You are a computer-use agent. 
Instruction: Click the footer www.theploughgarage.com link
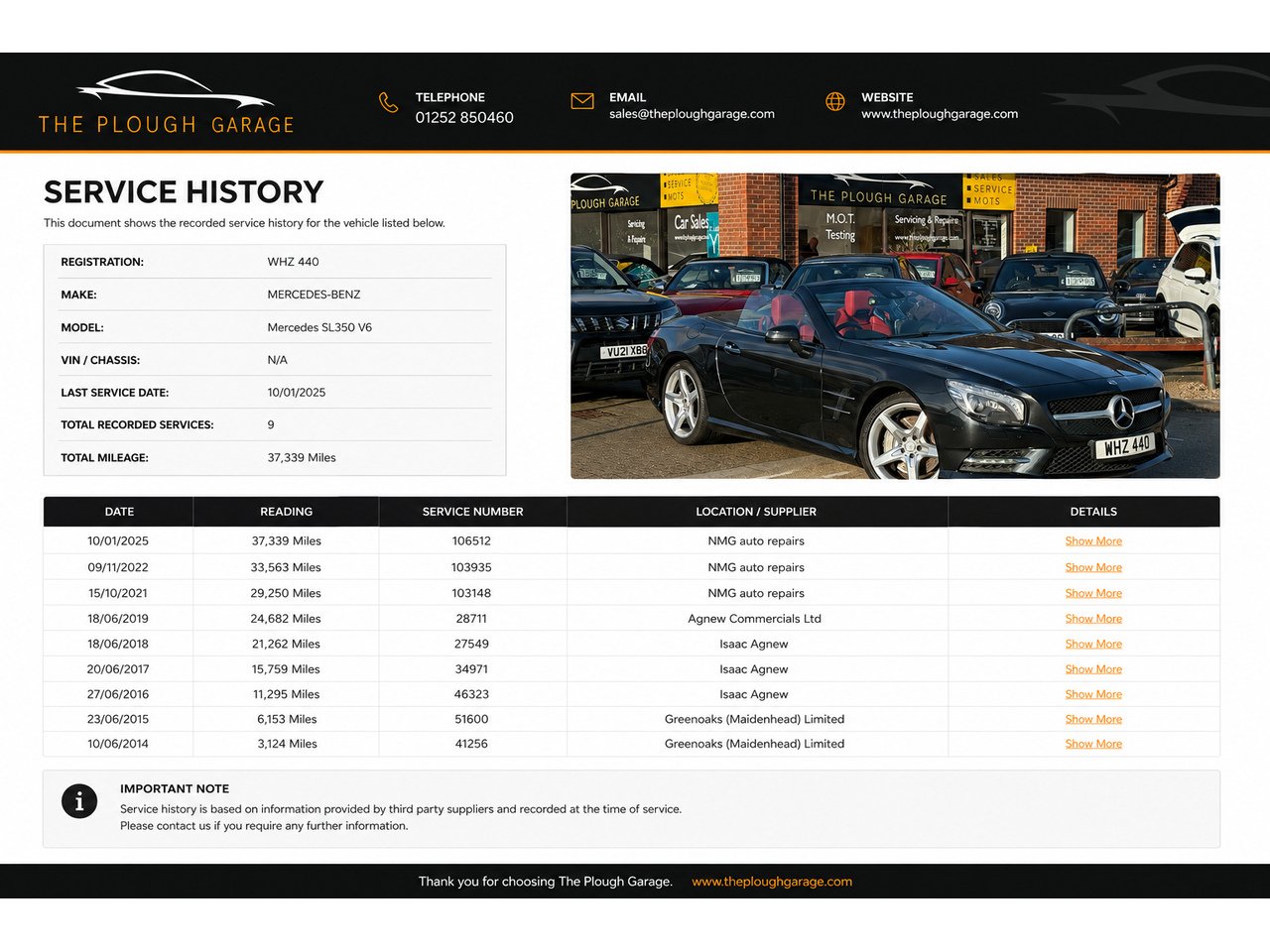772,882
